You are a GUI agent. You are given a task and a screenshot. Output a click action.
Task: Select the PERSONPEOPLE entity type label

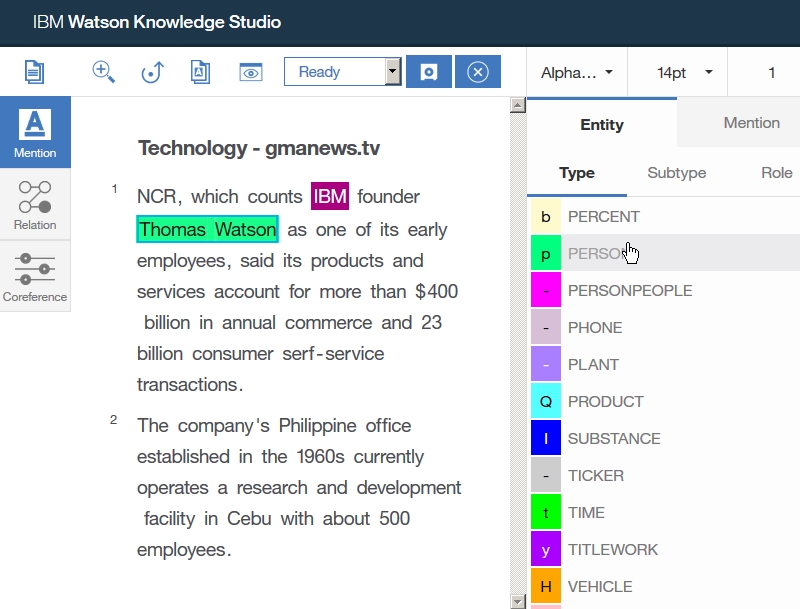(x=630, y=291)
